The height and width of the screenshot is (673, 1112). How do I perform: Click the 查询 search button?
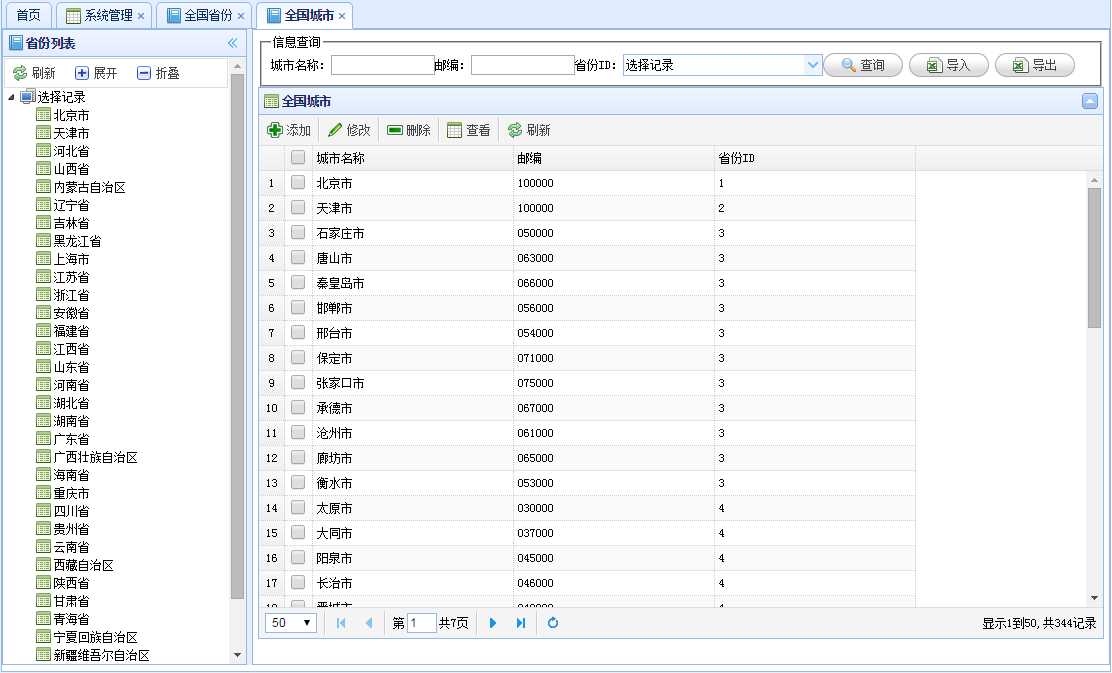(863, 65)
